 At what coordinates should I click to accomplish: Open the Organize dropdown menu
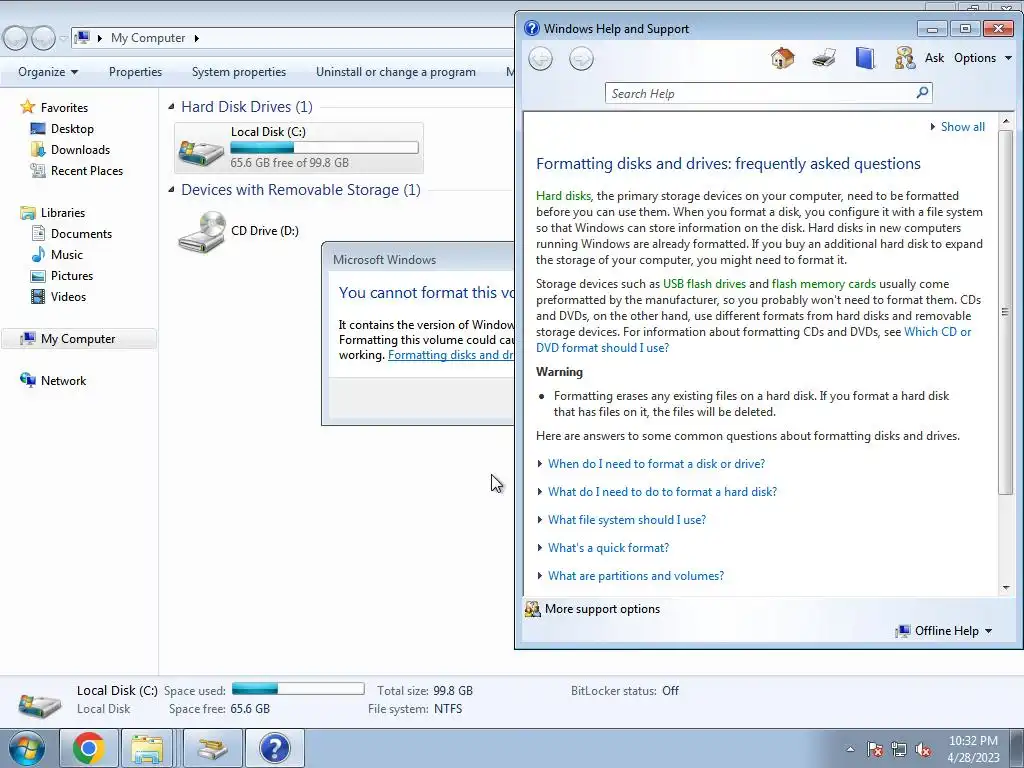coord(48,72)
